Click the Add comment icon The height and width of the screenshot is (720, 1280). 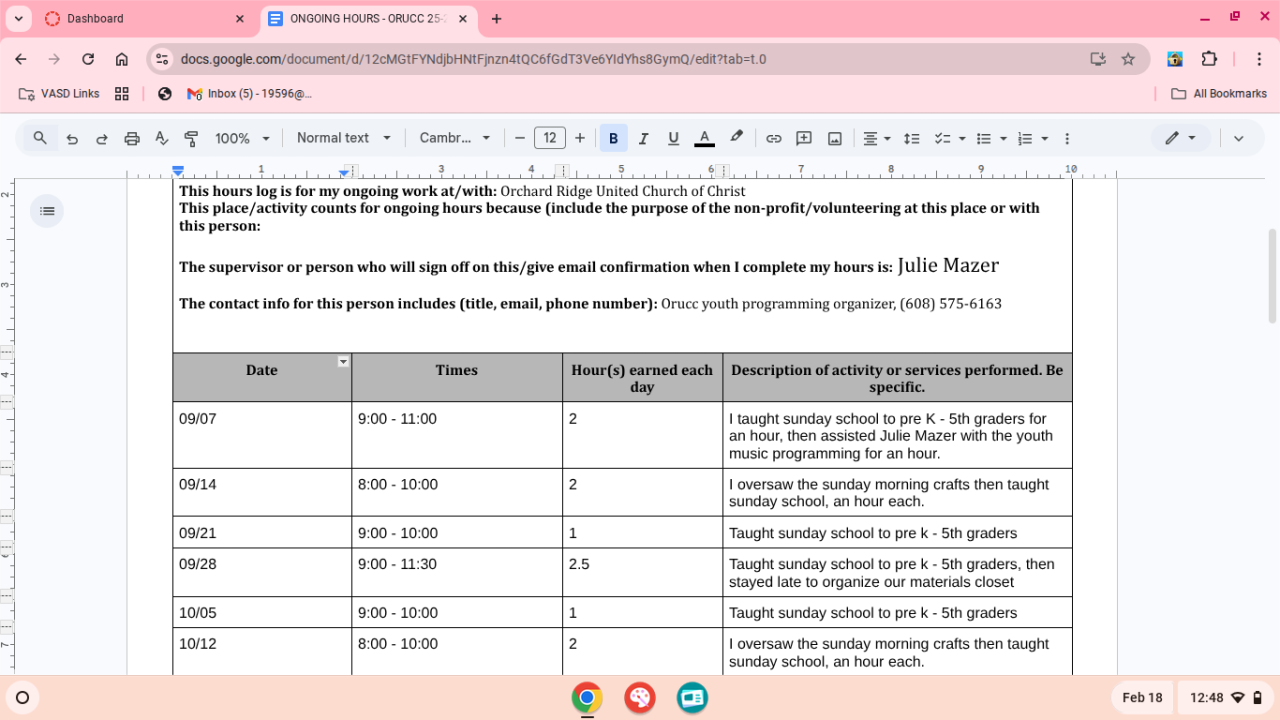click(803, 139)
